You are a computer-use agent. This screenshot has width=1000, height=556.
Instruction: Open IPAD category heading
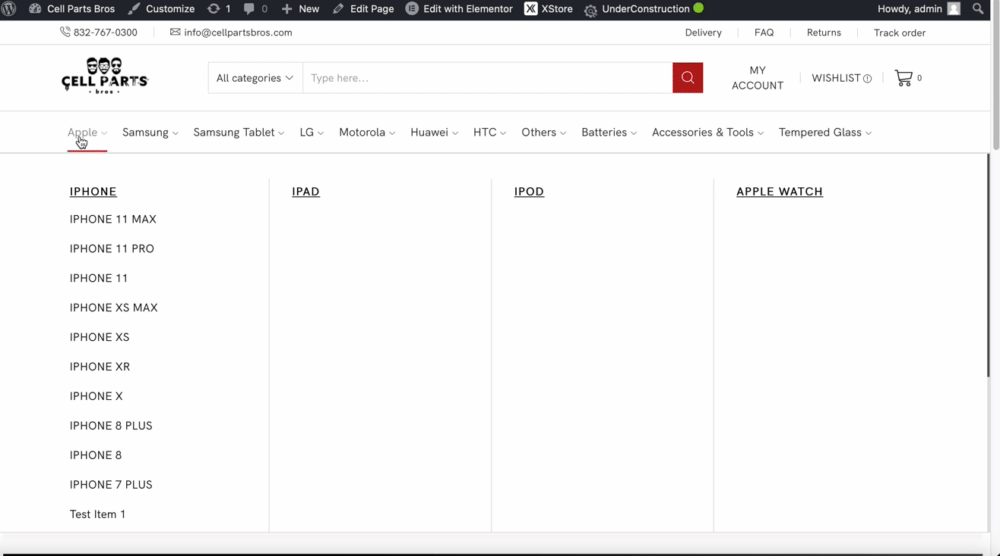[x=305, y=191]
